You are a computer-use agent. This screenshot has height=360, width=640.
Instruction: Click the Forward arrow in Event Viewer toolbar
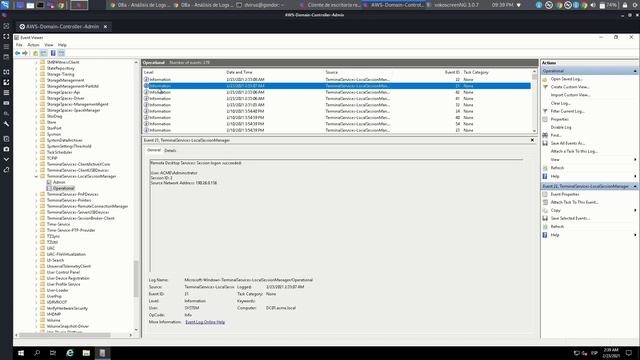25,53
